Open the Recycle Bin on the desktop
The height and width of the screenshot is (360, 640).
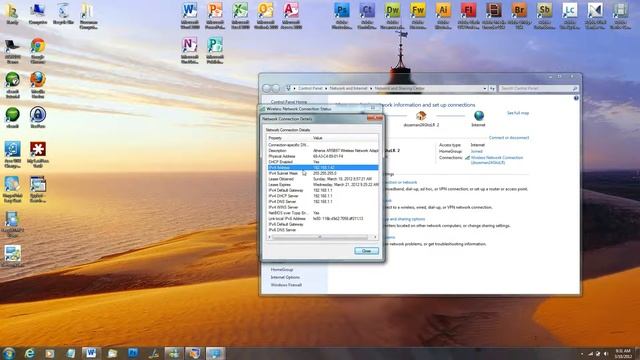pos(63,13)
